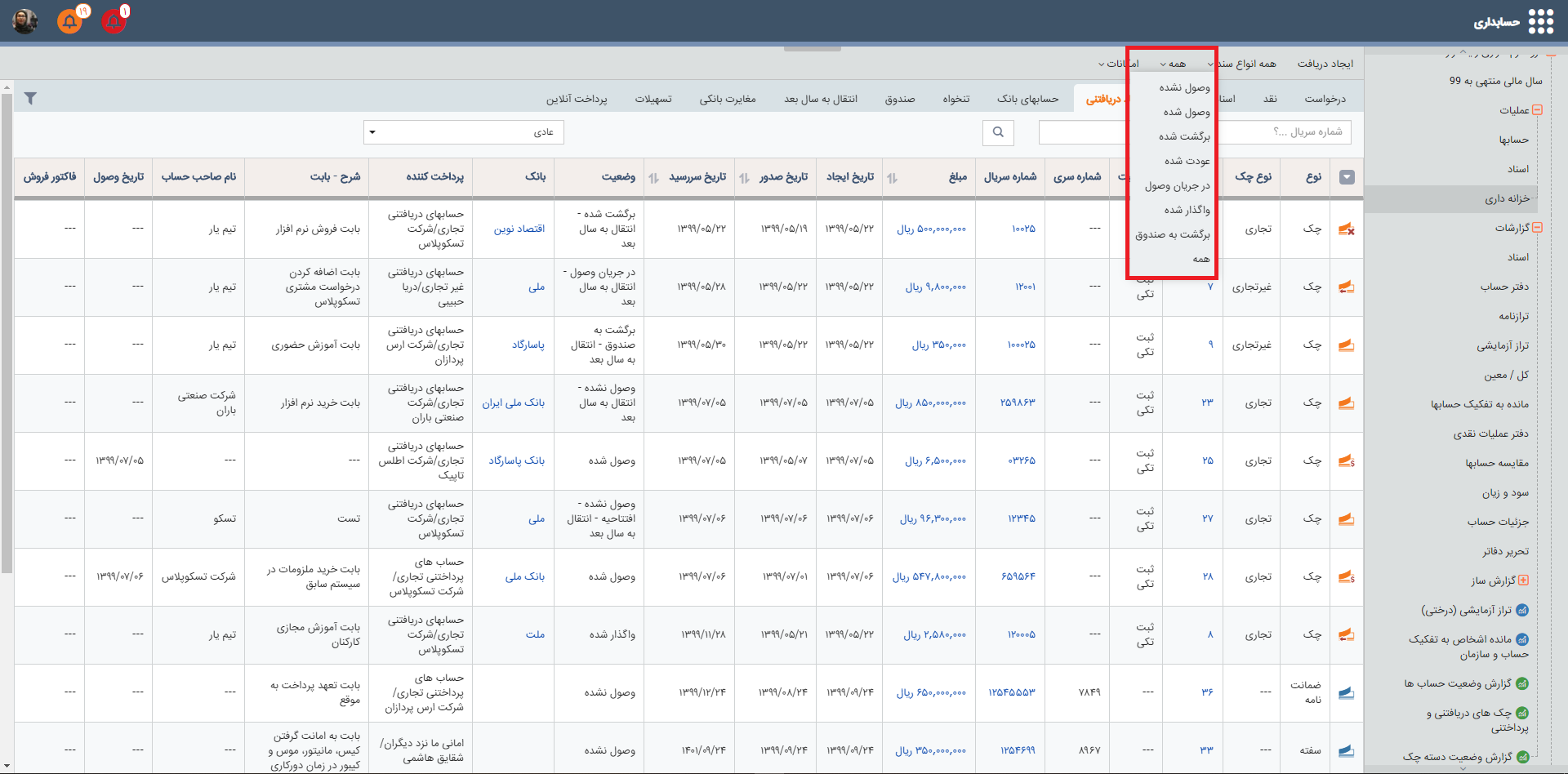Open the user profile avatar
The width and height of the screenshot is (1568, 774).
click(25, 21)
